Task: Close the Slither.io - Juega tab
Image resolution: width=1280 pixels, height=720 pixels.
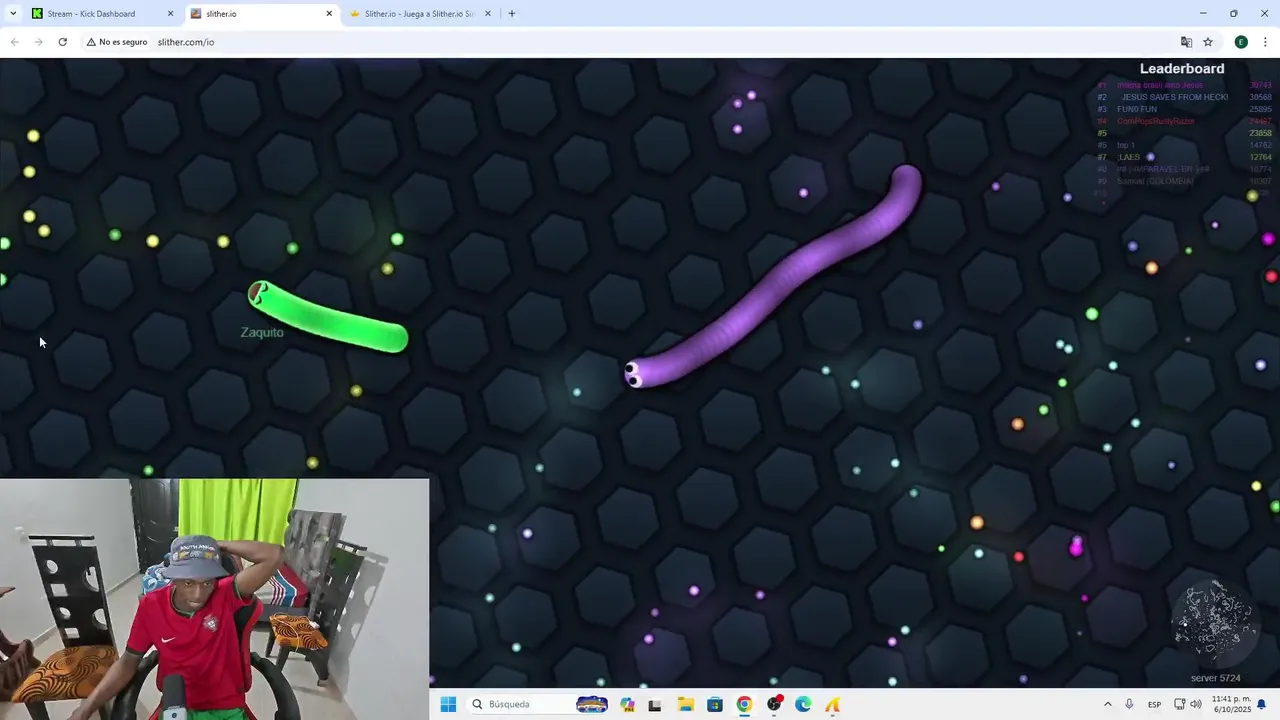Action: (x=488, y=14)
